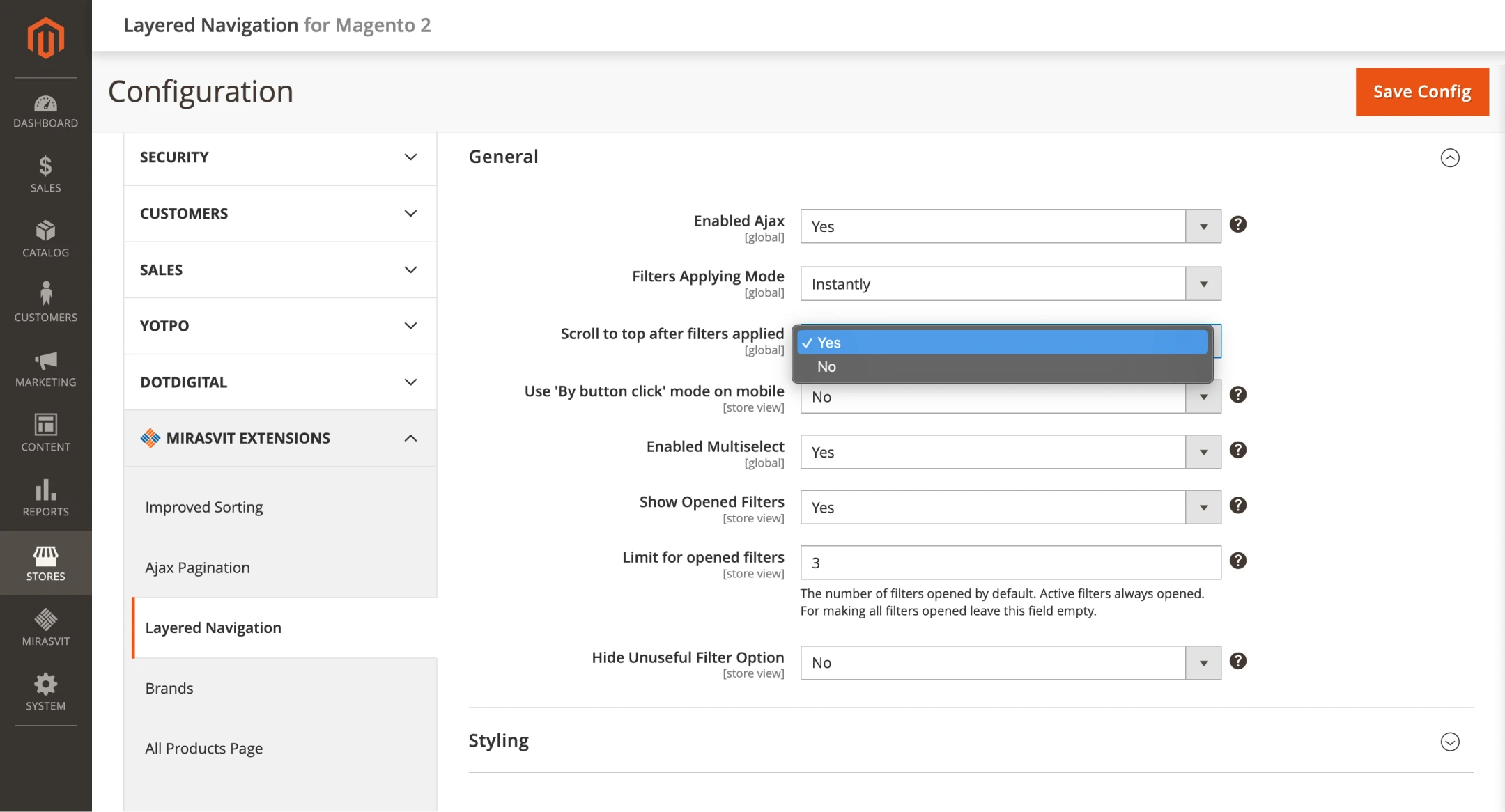Screen dimensions: 1505x812
Task: Open the Catalog cube icon
Action: [x=45, y=239]
